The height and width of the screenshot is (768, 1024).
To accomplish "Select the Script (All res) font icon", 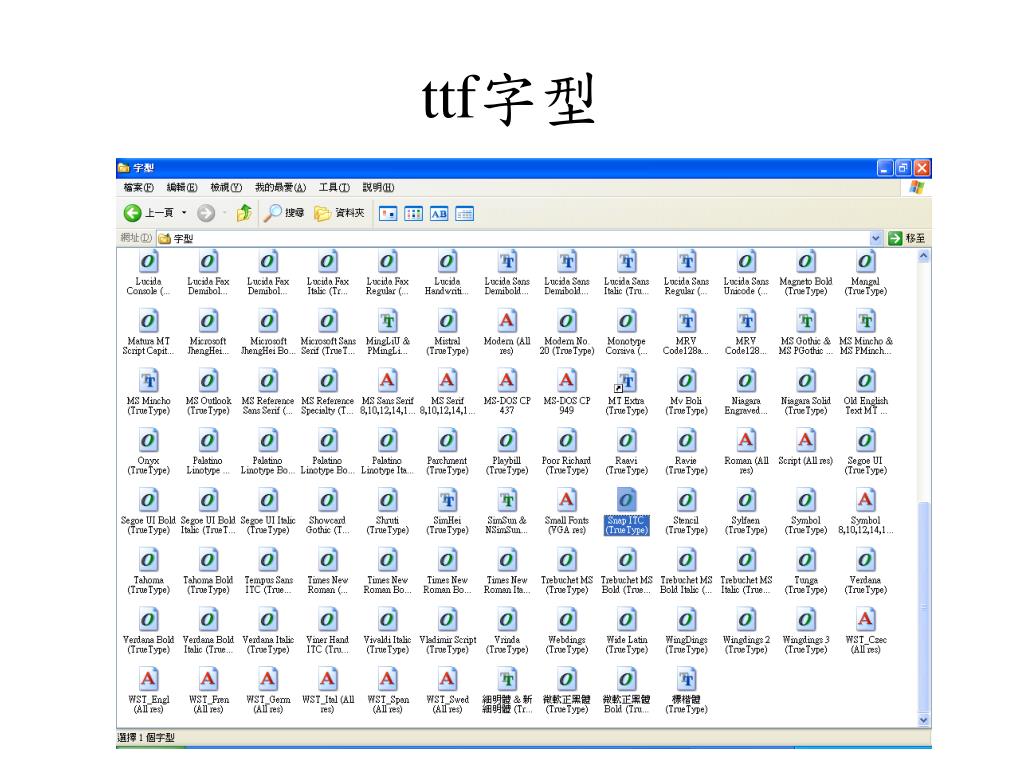I will 805,441.
